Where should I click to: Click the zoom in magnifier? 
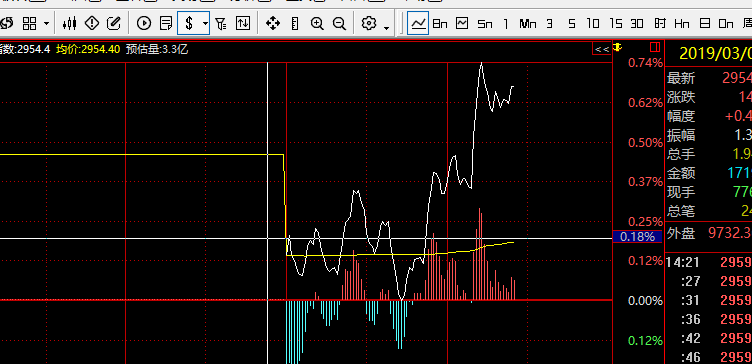317,23
